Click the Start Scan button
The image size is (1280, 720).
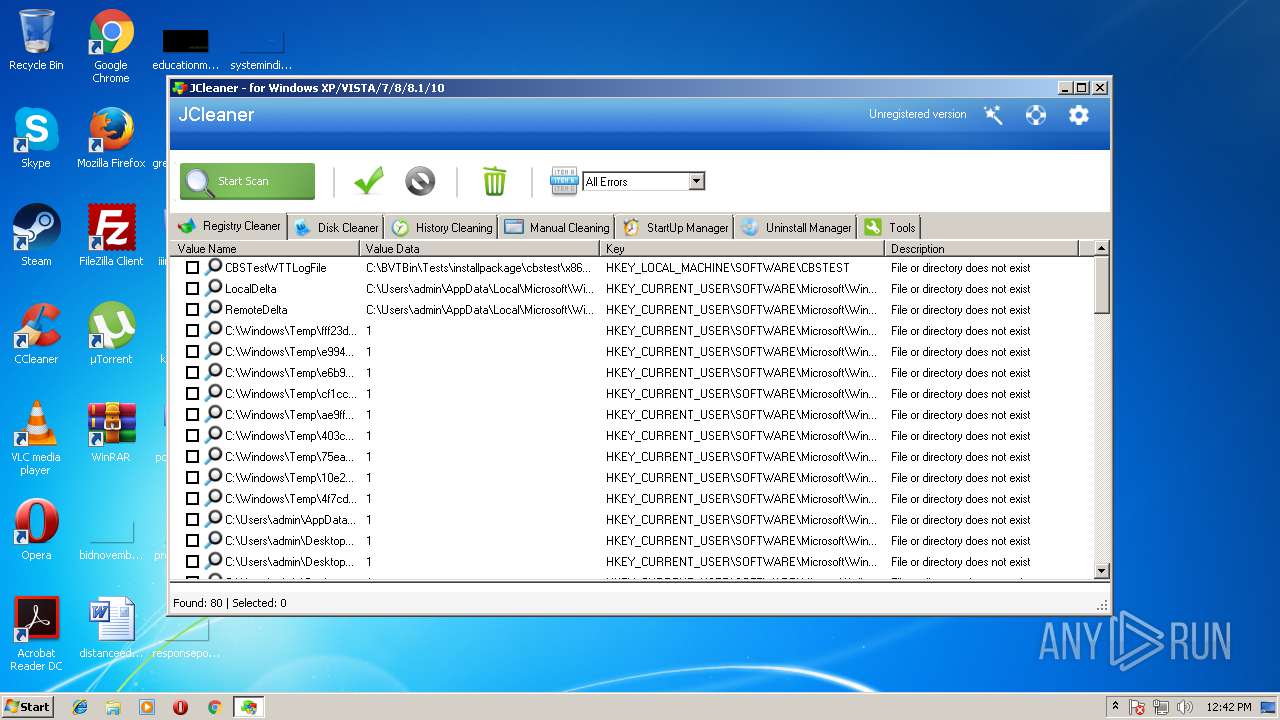tap(247, 181)
